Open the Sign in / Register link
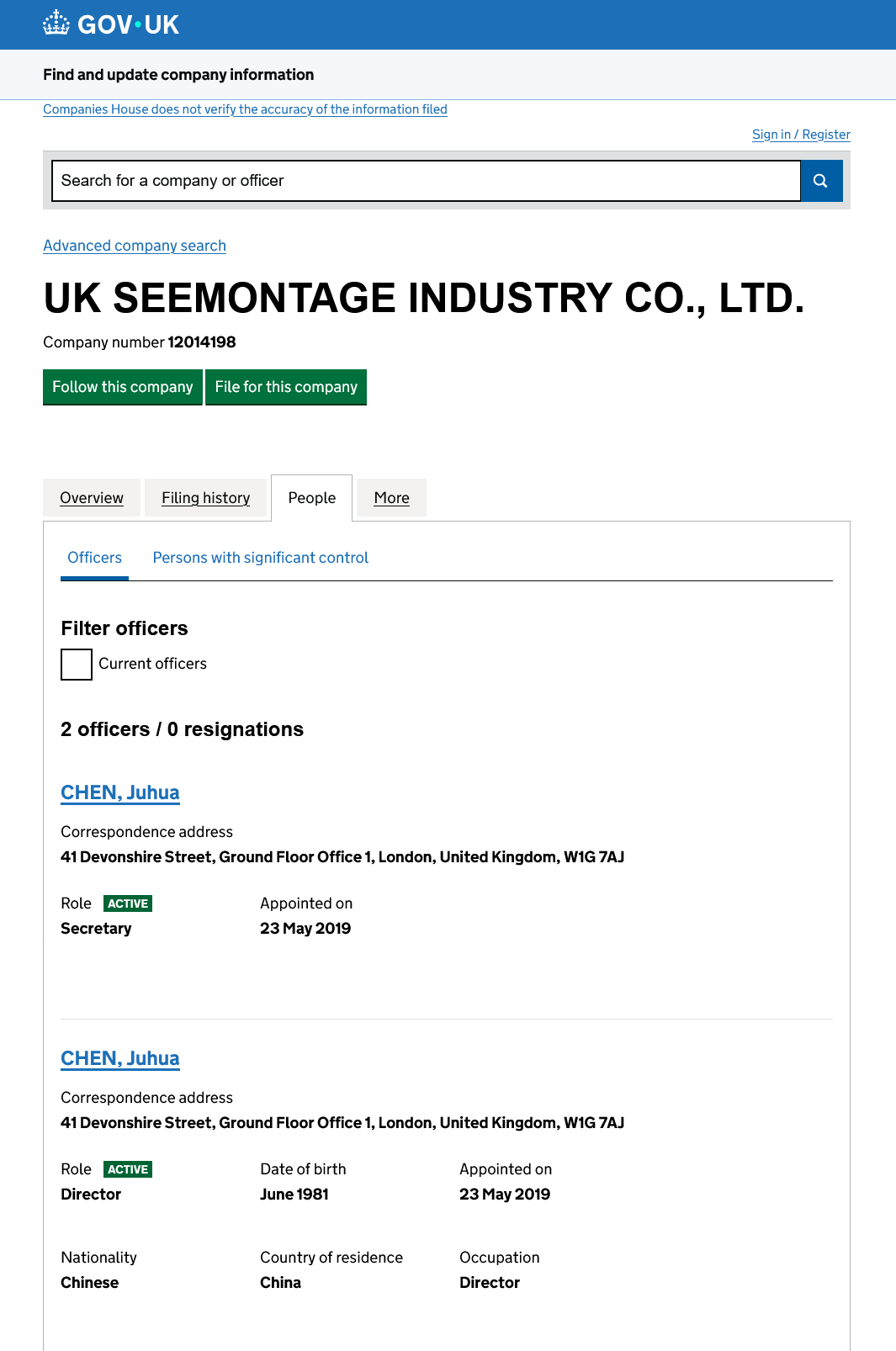 [801, 135]
